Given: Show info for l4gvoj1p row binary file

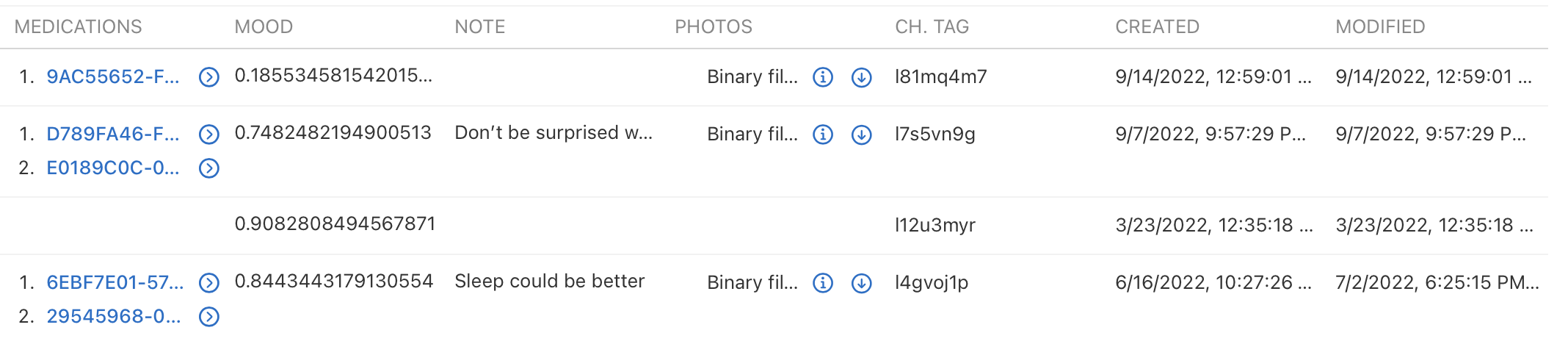Looking at the screenshot, I should point(823,282).
